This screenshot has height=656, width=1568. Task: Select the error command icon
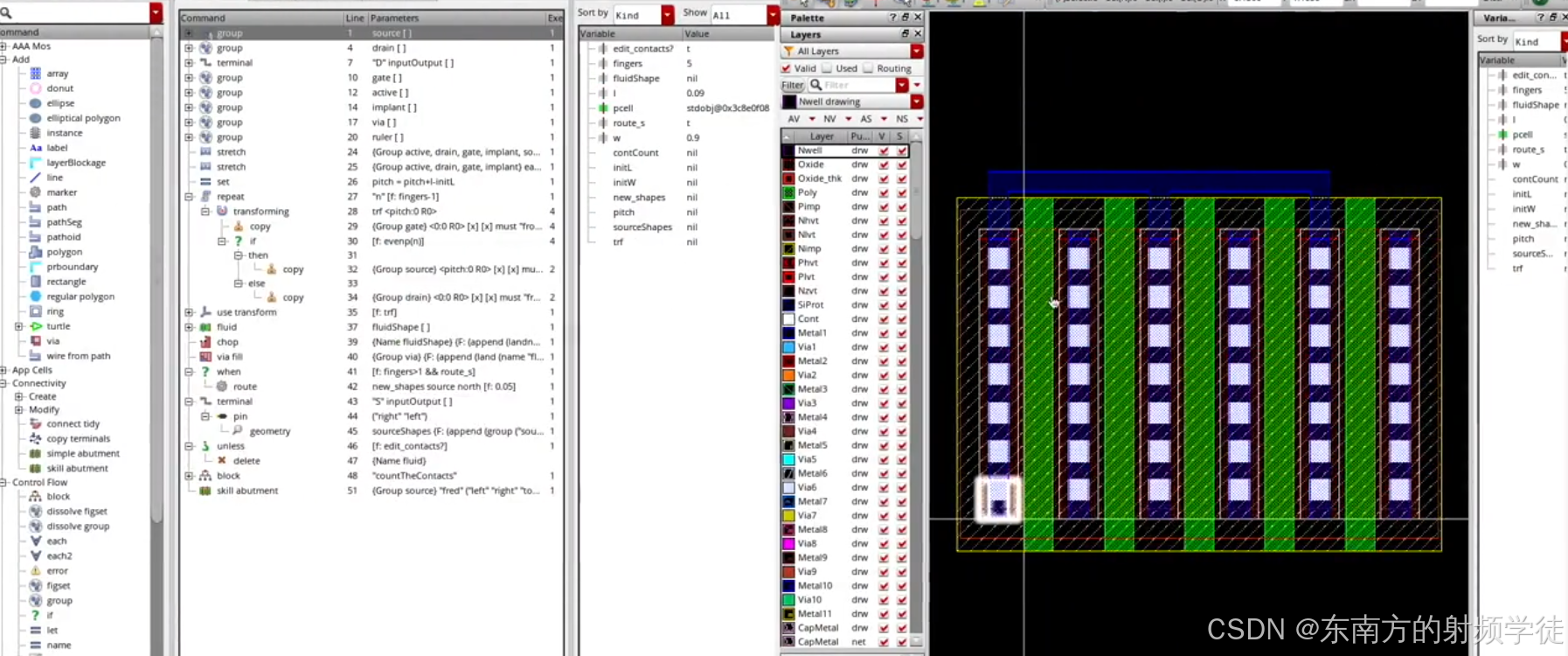pos(36,570)
